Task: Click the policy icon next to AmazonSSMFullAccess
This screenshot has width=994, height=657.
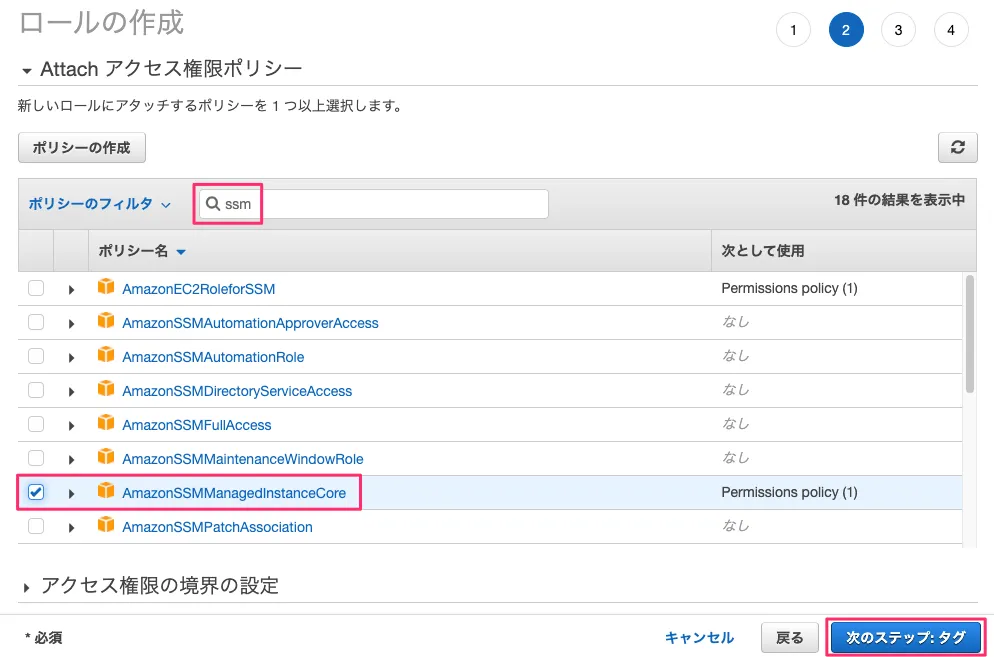Action: pyautogui.click(x=106, y=424)
